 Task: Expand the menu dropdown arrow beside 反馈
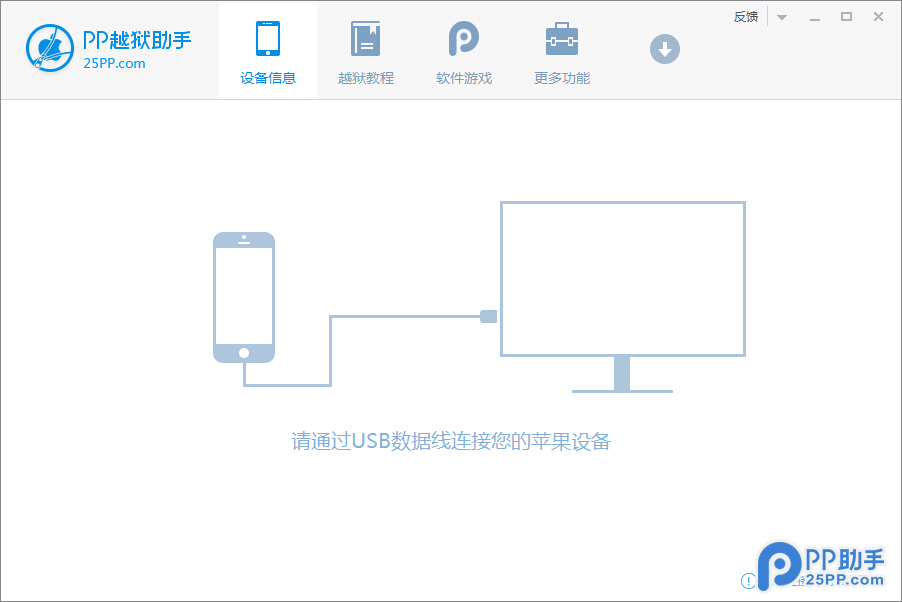click(781, 17)
